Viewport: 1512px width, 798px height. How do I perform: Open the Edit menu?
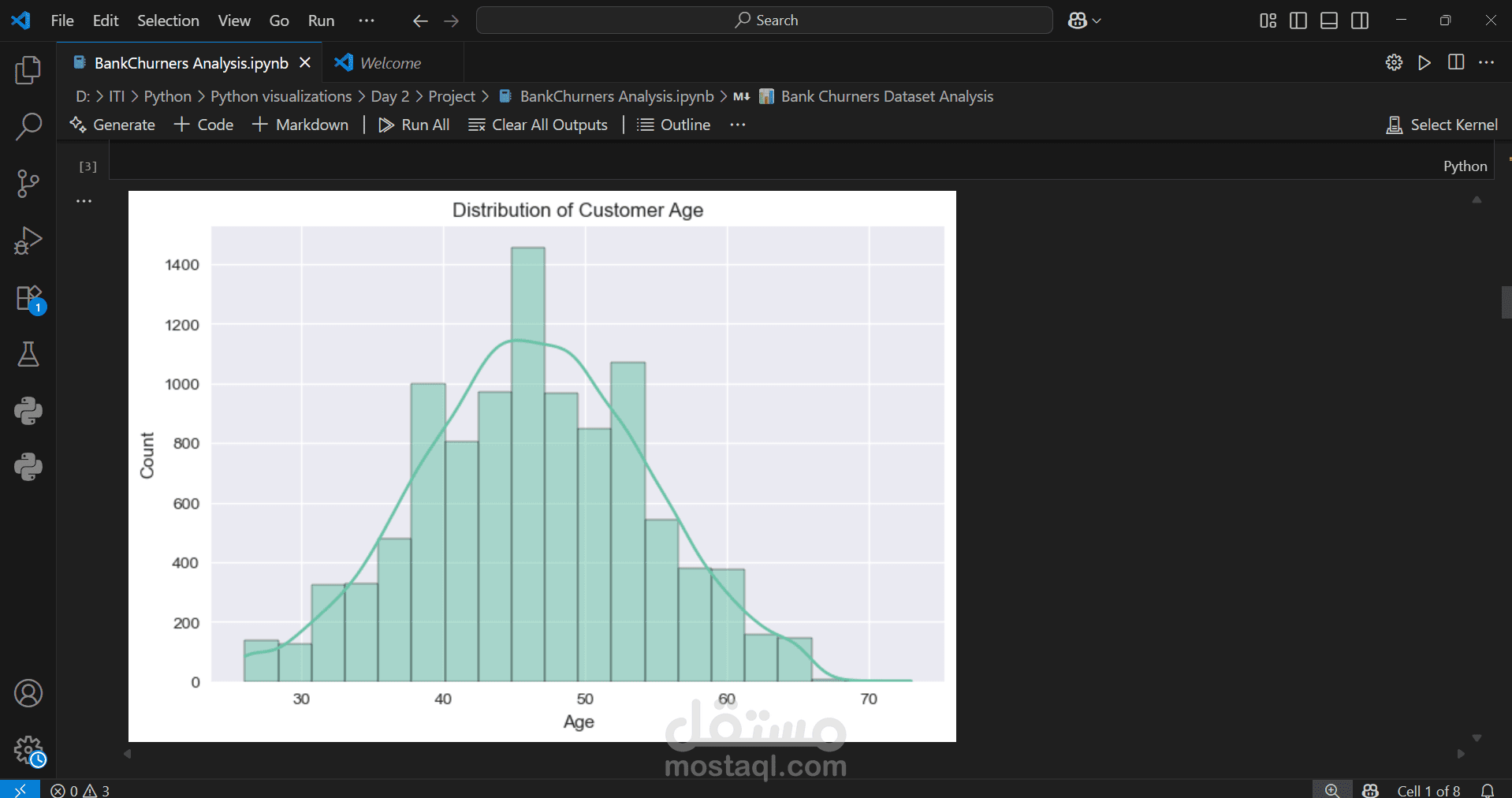coord(106,21)
